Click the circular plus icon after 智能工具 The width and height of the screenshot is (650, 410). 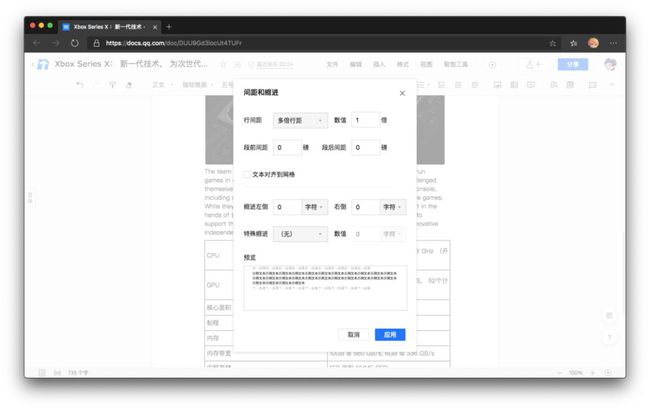click(492, 65)
